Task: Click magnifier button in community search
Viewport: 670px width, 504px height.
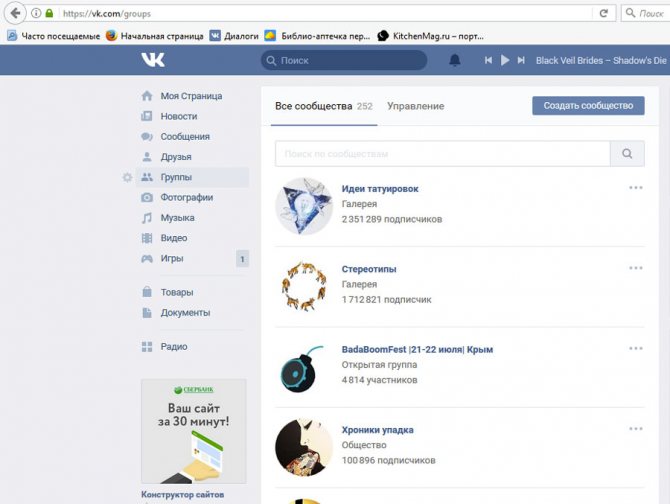Action: click(x=627, y=154)
